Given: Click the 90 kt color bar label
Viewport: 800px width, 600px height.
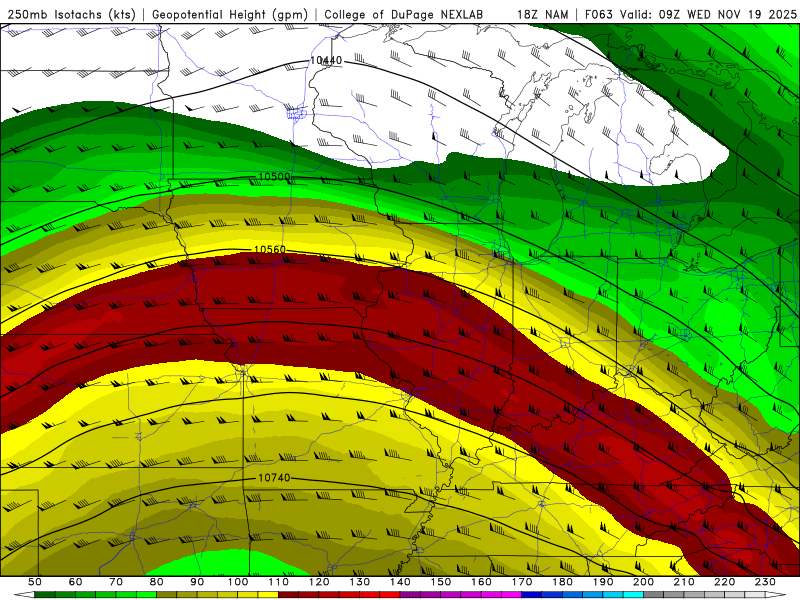Looking at the screenshot, I should [197, 582].
